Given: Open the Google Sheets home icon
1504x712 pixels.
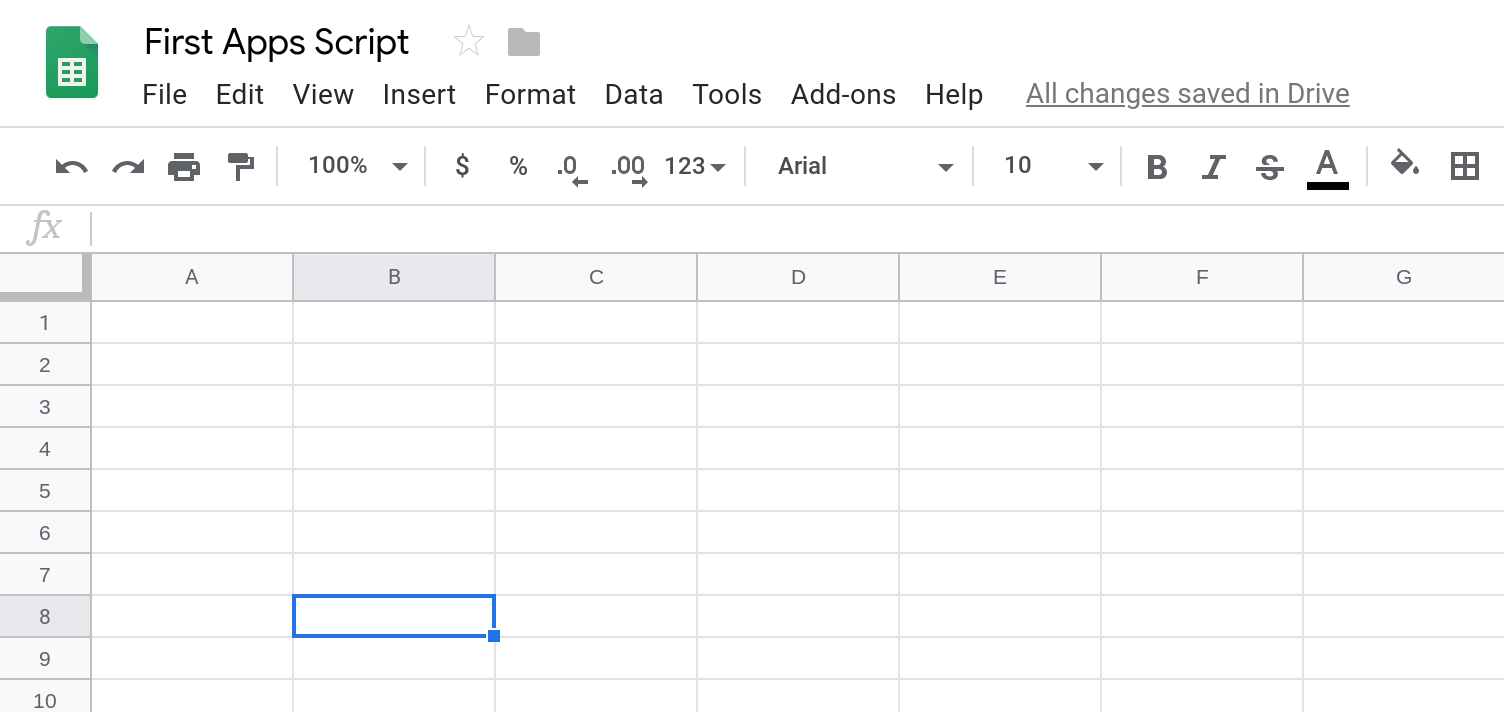Looking at the screenshot, I should 72,62.
